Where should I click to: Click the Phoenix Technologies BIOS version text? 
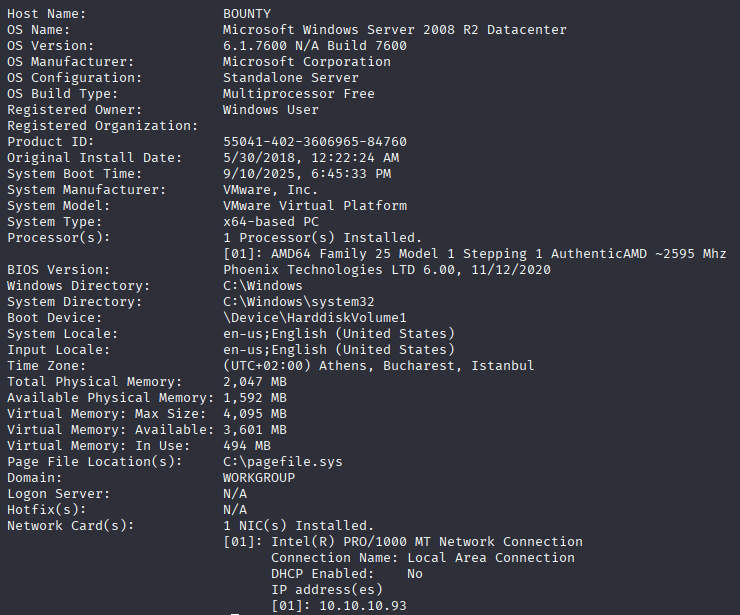tap(387, 270)
